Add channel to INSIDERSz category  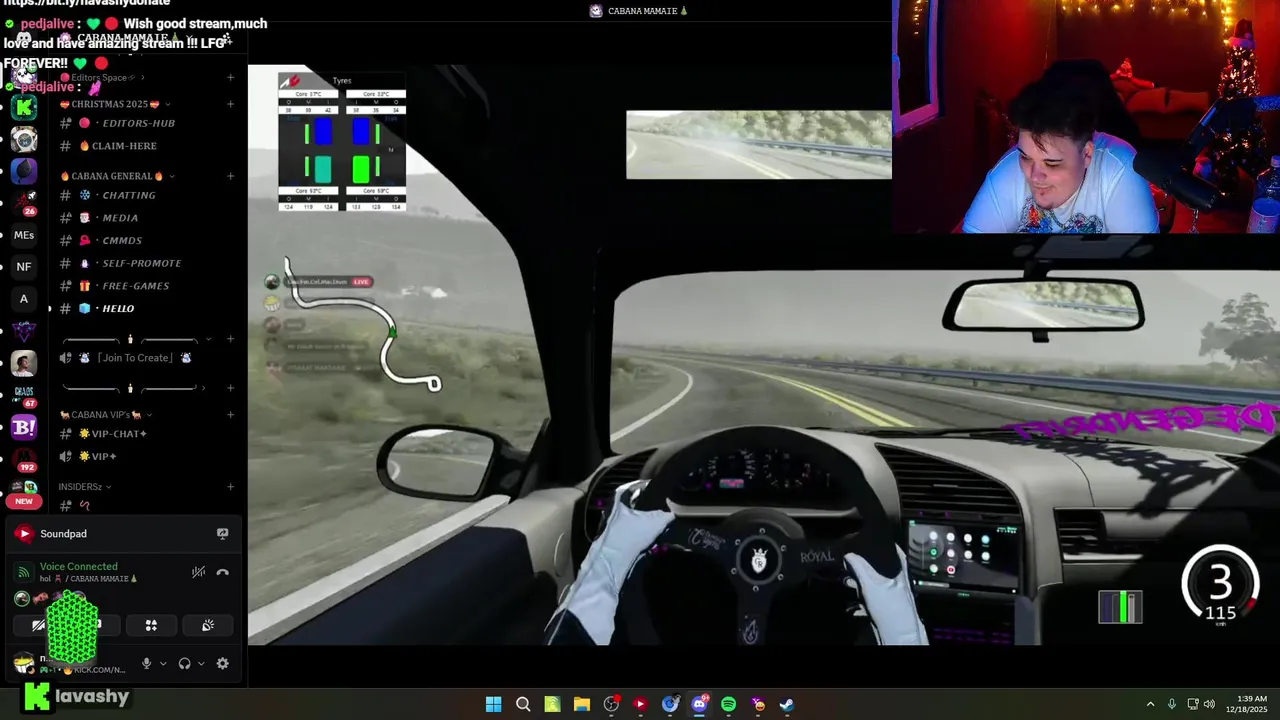(x=230, y=487)
